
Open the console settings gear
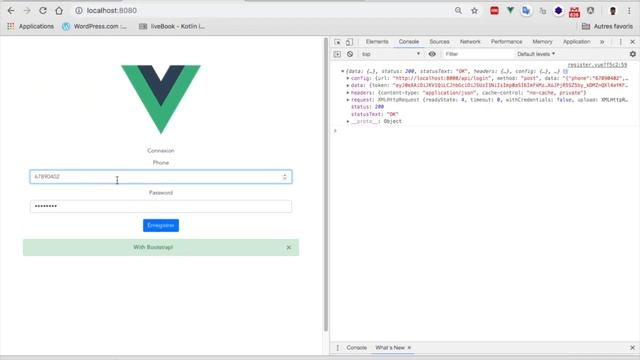(632, 54)
